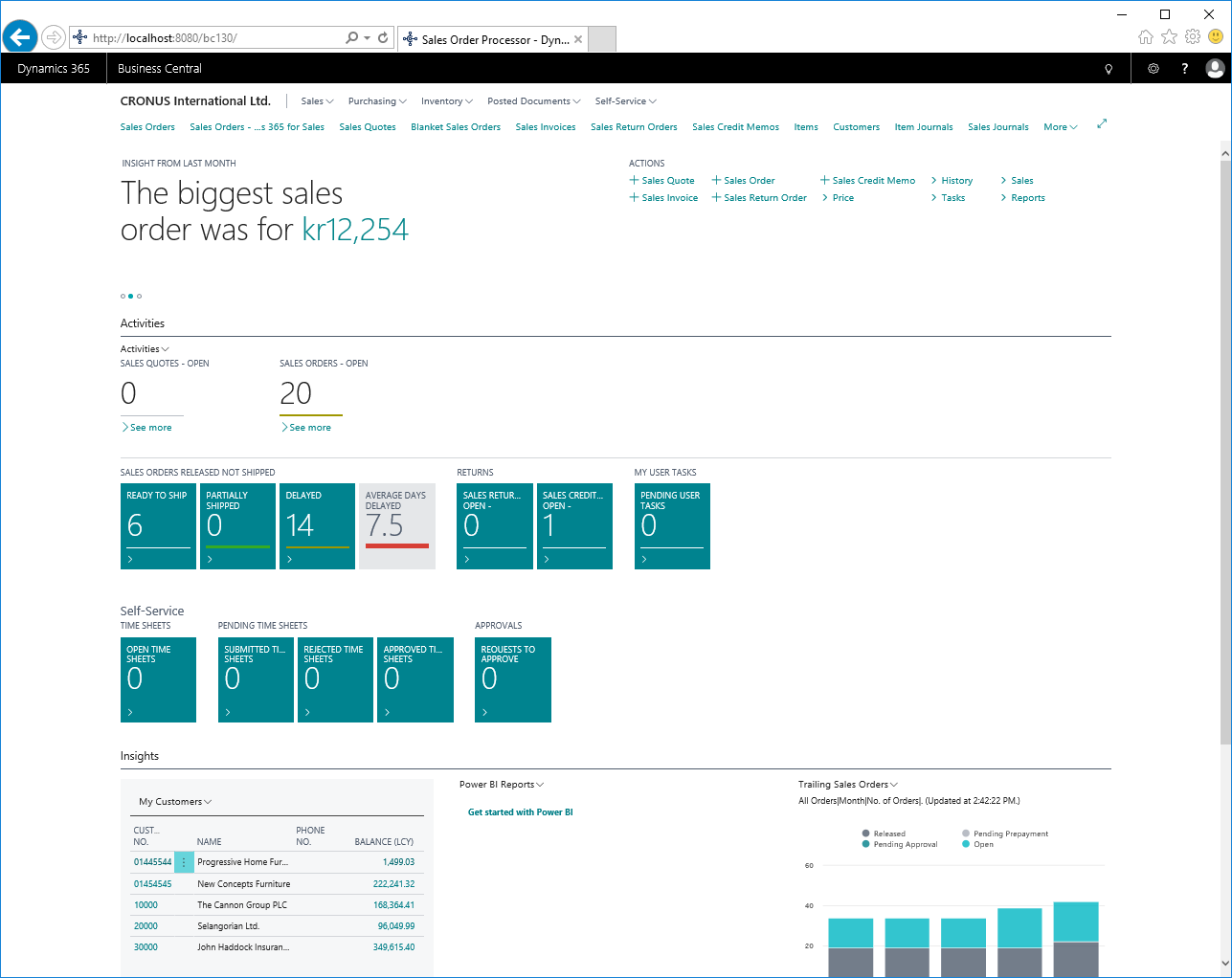Viewport: 1232px width, 978px height.
Task: Expand the Tasks actions group
Action: 948,198
